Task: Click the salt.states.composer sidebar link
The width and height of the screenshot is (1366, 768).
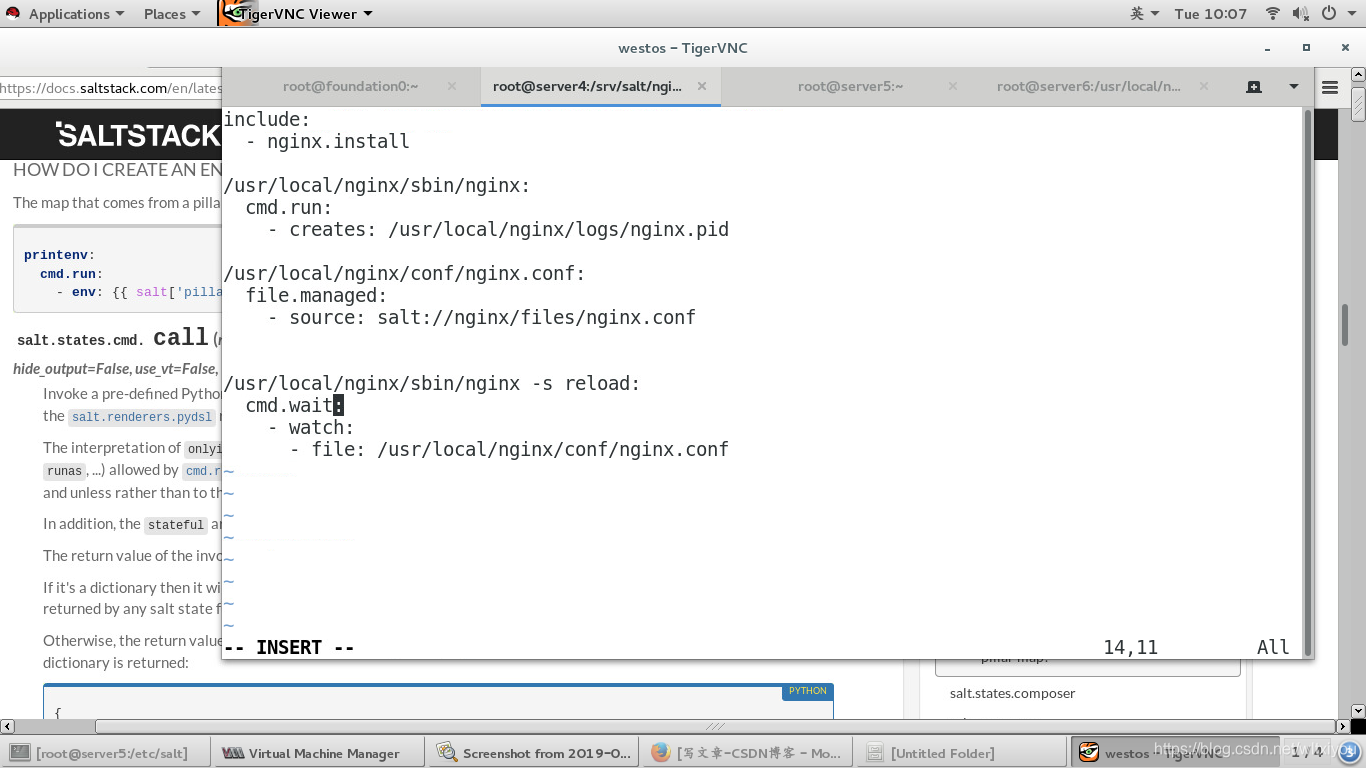Action: tap(1012, 693)
